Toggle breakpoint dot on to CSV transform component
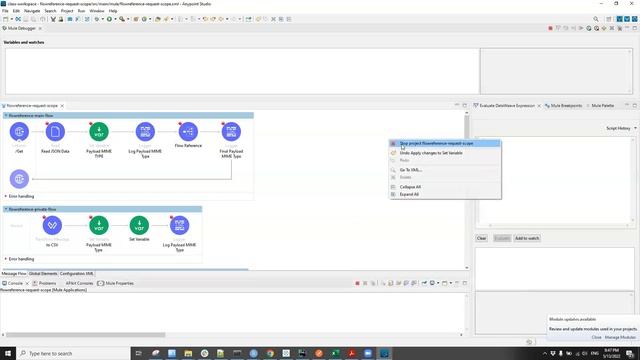This screenshot has width=640, height=360. pos(44,217)
